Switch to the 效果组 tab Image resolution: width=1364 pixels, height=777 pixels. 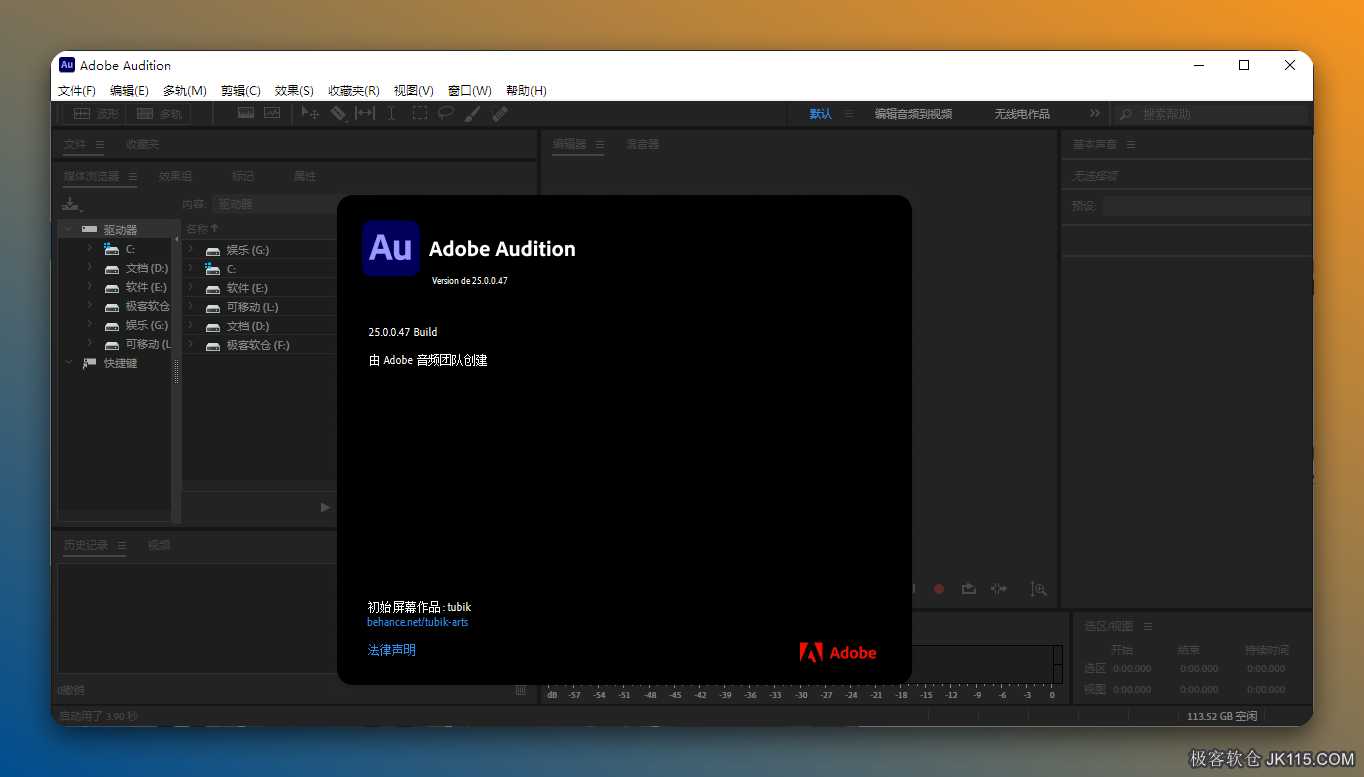pyautogui.click(x=176, y=176)
